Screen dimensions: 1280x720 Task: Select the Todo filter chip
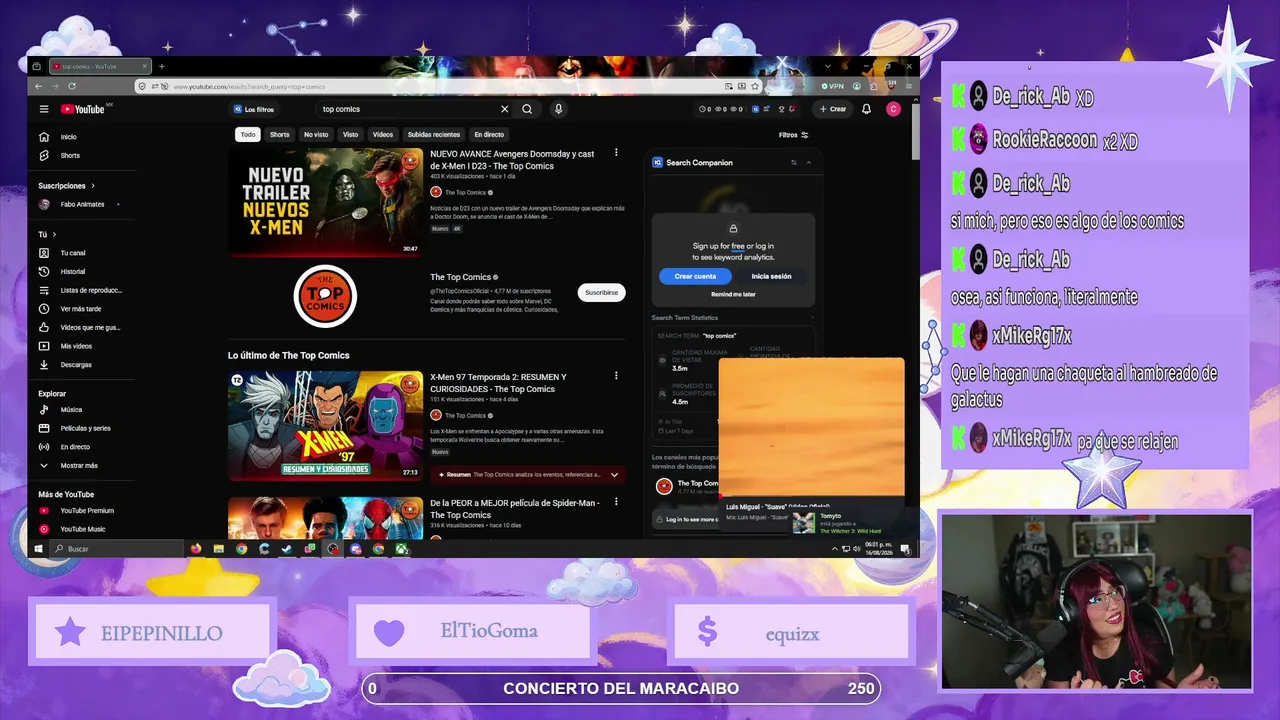point(248,134)
